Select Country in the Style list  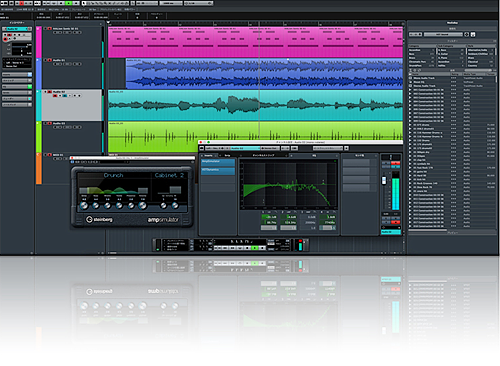[x=480, y=66]
